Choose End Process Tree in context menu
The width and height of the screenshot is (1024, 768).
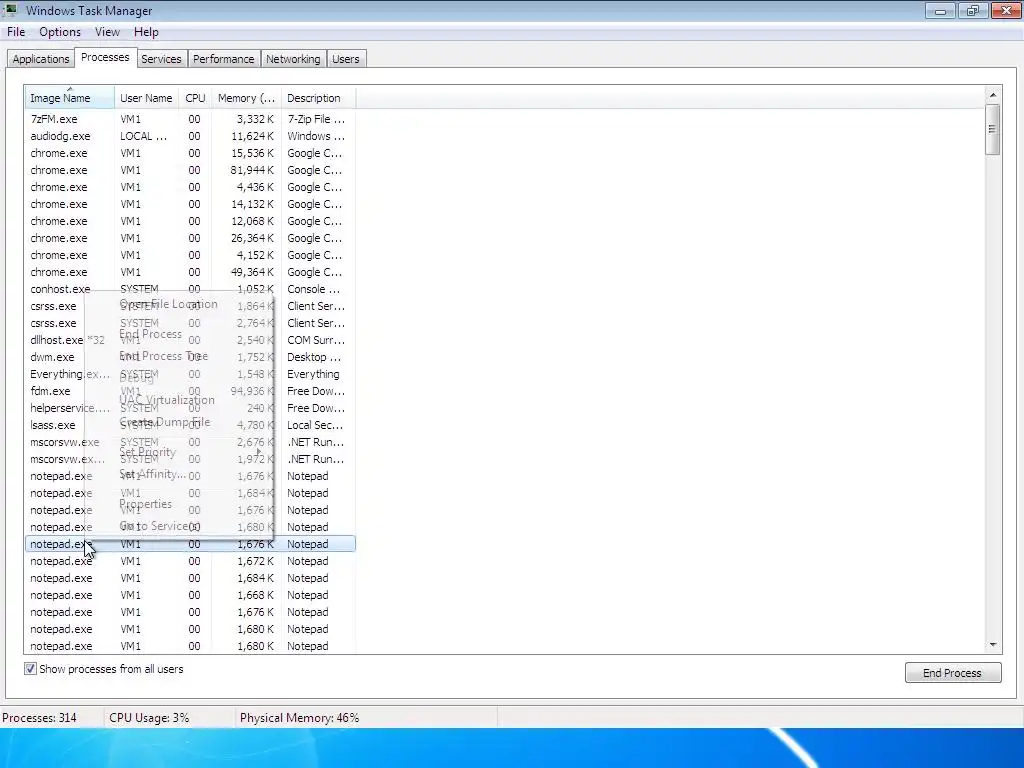coord(163,356)
